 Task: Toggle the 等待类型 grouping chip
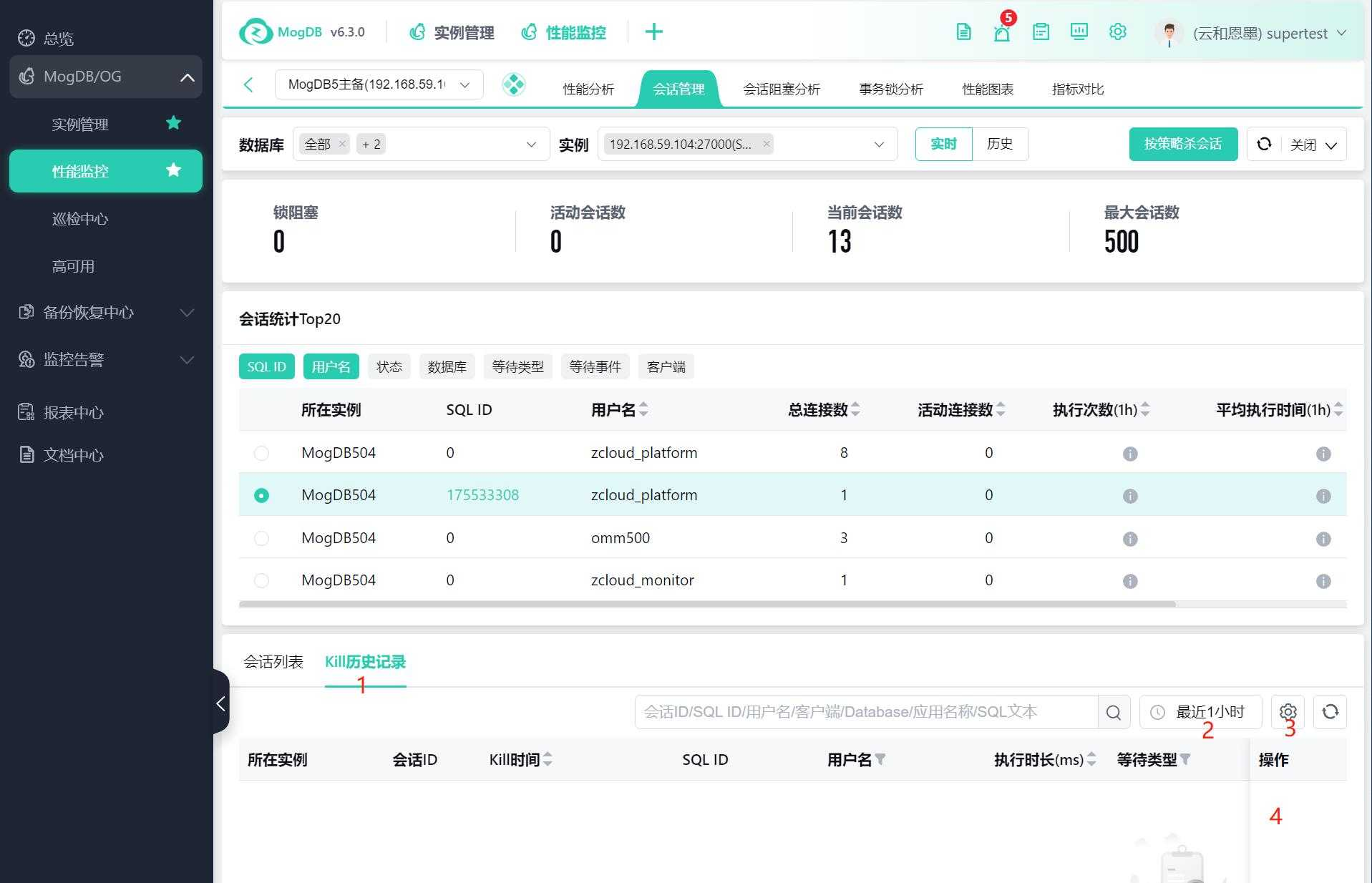tap(517, 367)
